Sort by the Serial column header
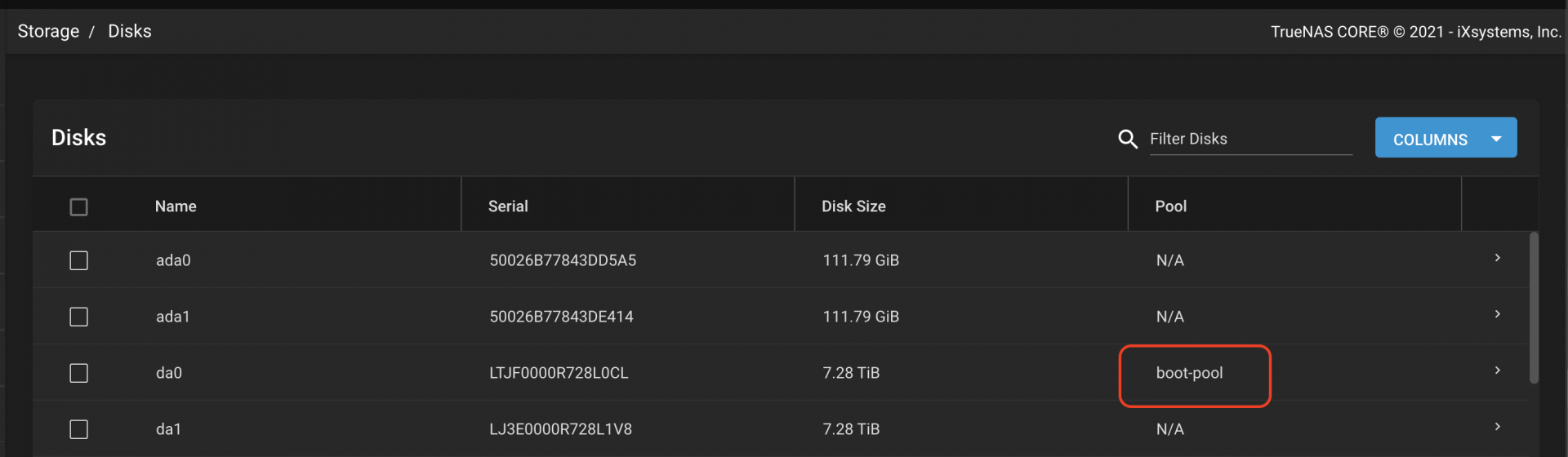 [508, 206]
